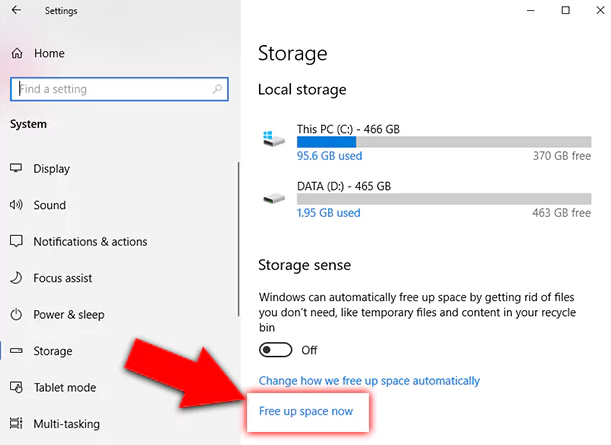Select Storage in the sidebar

click(x=53, y=351)
